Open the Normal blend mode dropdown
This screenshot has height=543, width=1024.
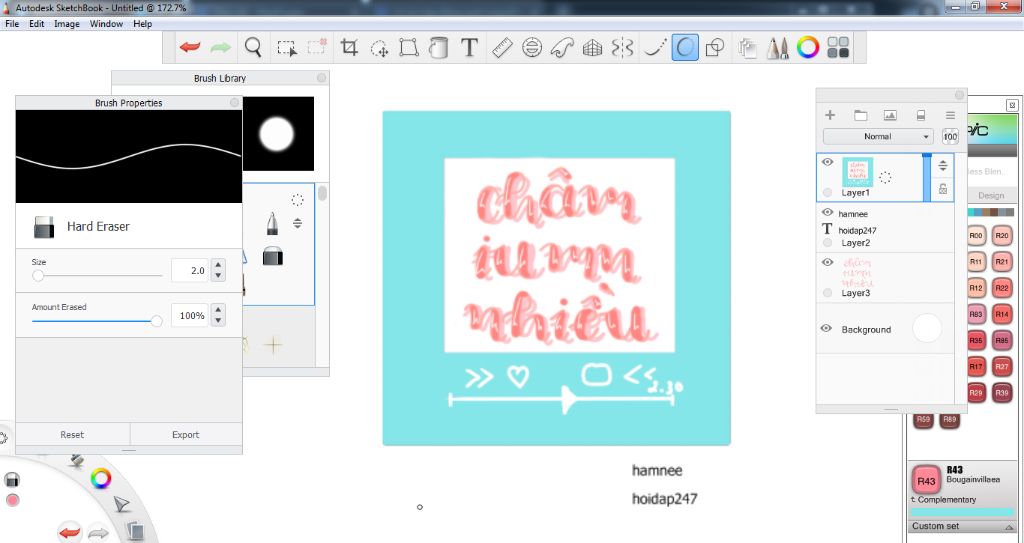click(x=878, y=137)
